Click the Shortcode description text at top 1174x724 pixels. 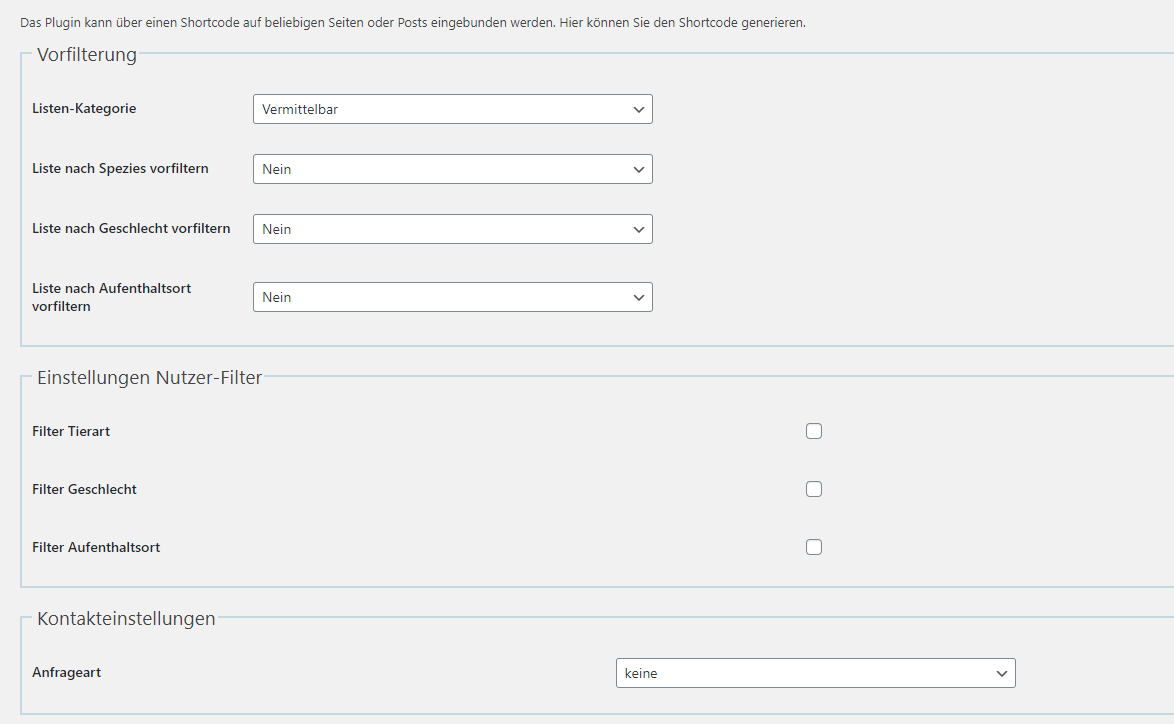click(x=413, y=22)
